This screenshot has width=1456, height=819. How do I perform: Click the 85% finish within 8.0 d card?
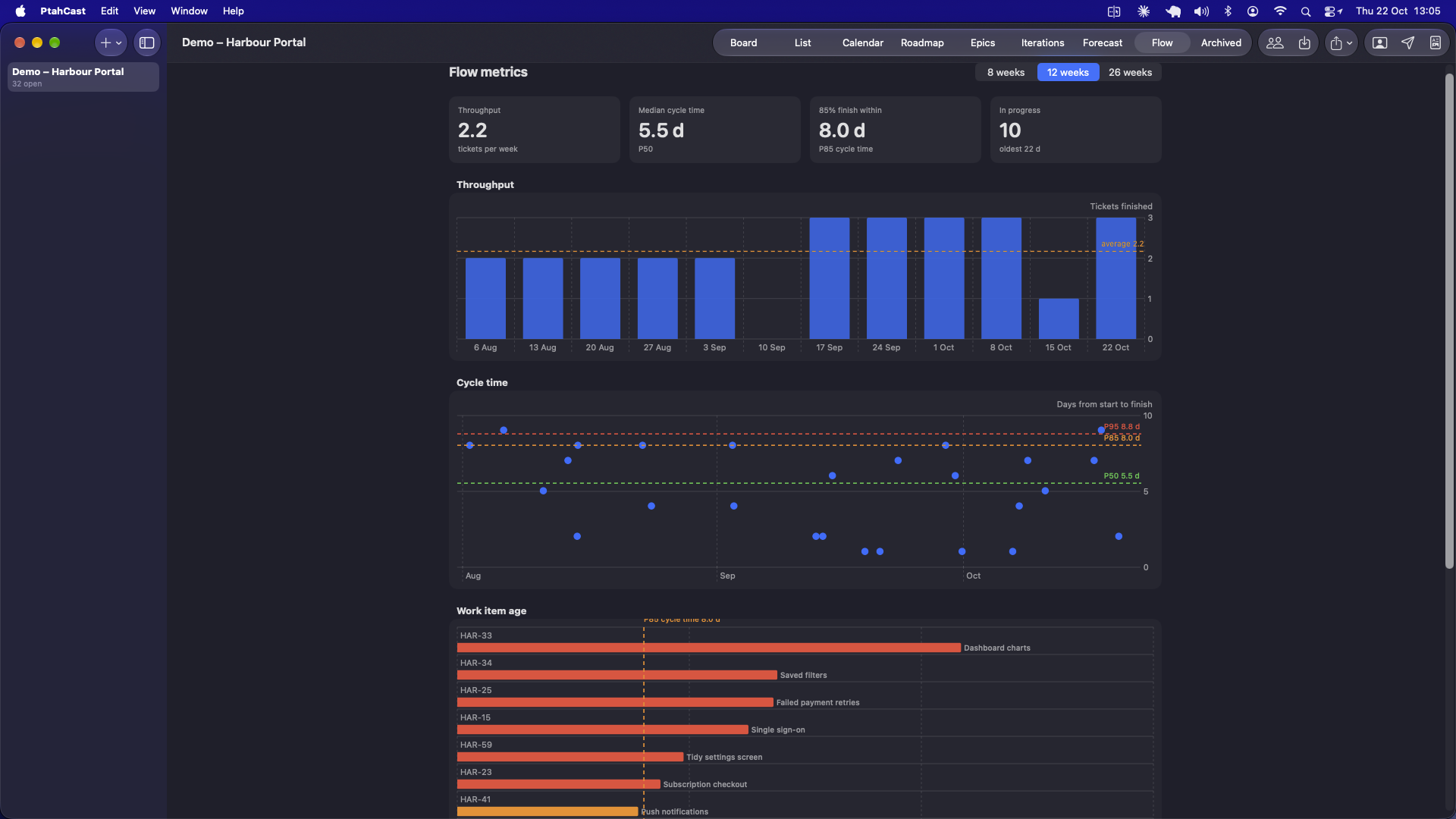[896, 130]
